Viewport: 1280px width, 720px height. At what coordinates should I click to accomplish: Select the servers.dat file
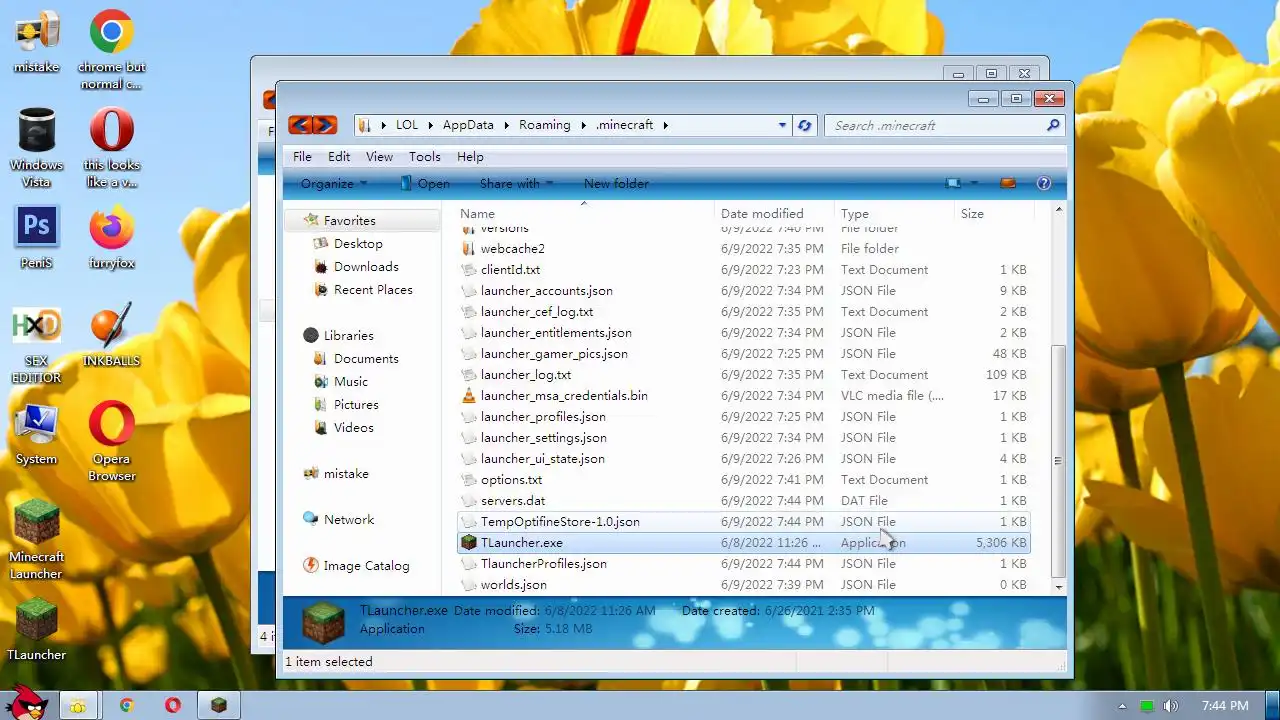tap(744, 501)
